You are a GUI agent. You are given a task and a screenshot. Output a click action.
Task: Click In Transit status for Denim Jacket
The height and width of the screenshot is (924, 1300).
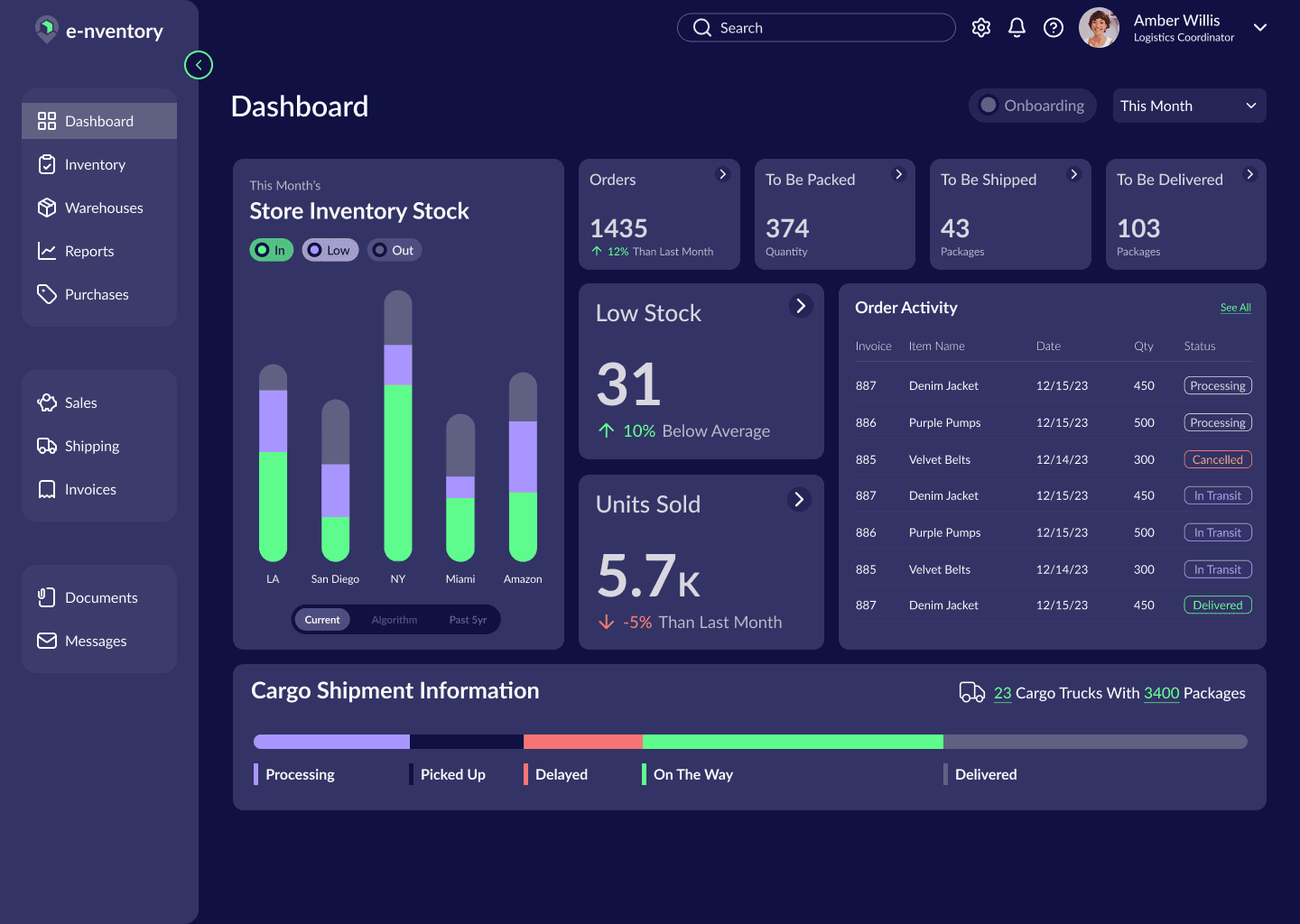1218,496
